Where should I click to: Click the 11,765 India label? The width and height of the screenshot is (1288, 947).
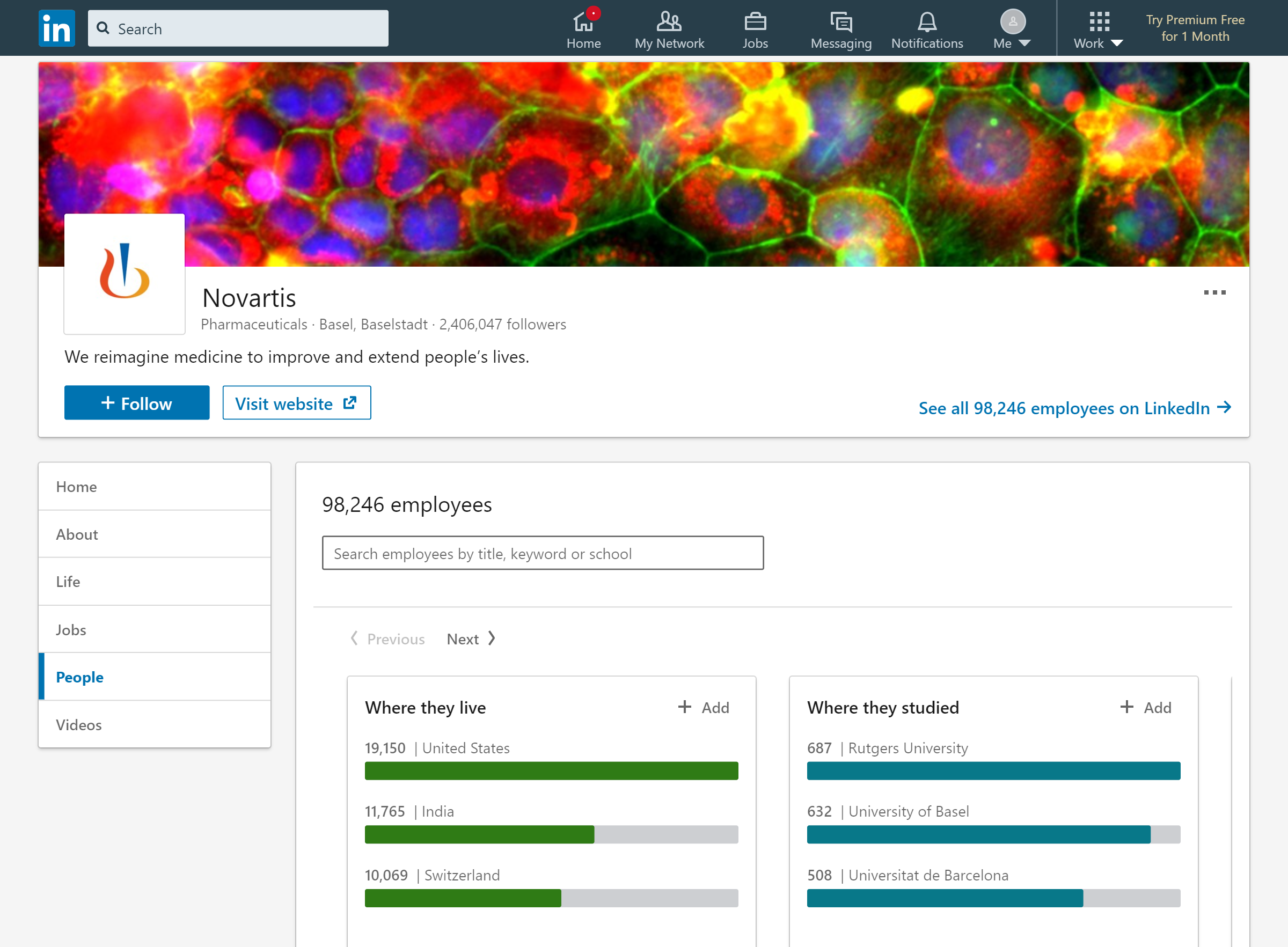tap(409, 812)
